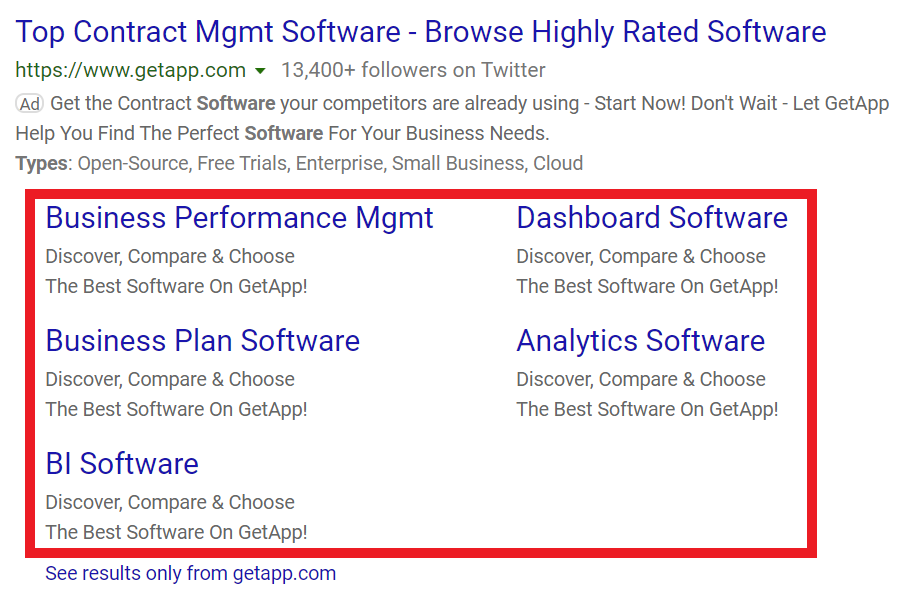Click See results only from getapp.com
The width and height of the screenshot is (904, 610).
(190, 573)
